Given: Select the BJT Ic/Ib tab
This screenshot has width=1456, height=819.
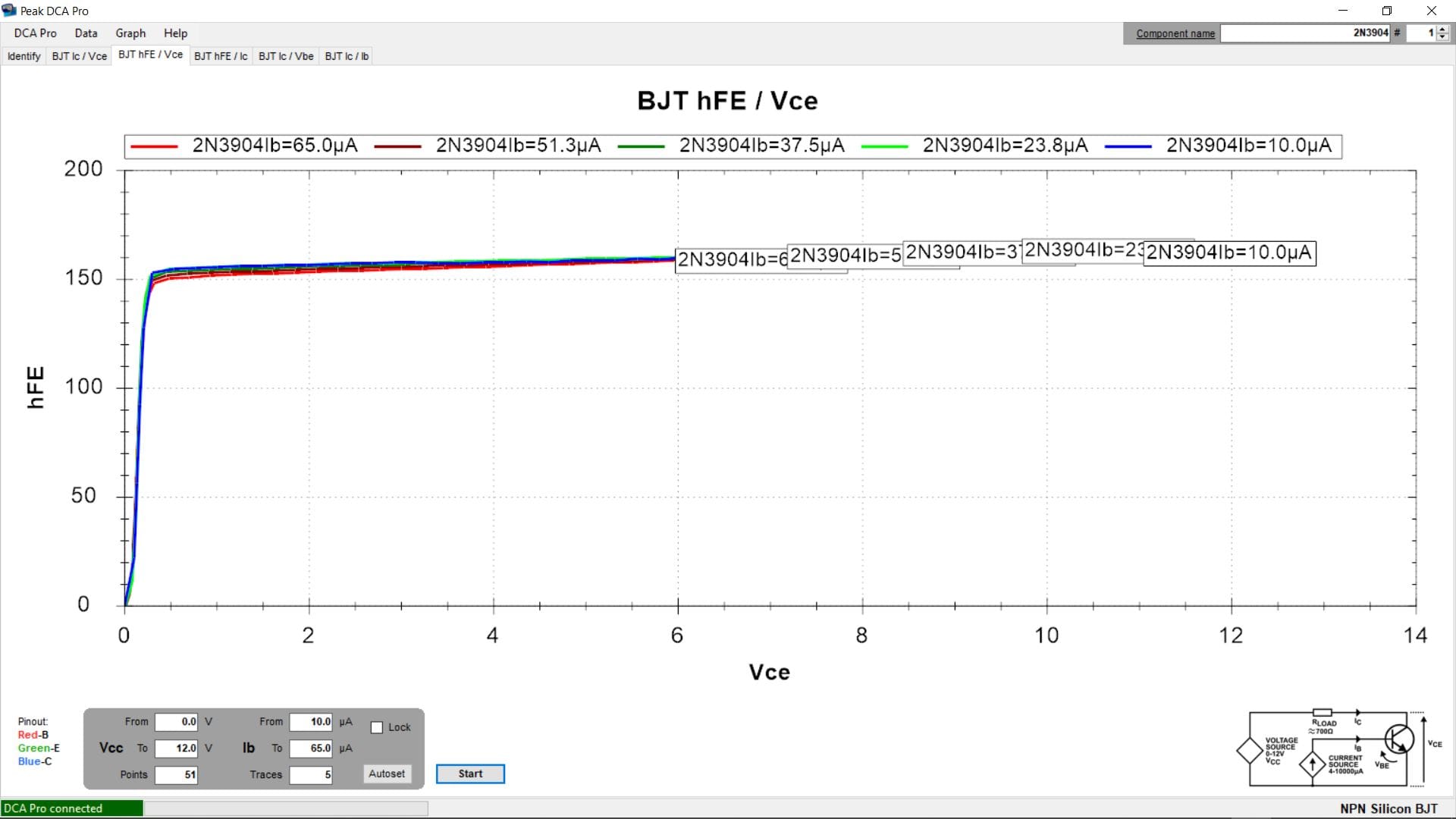Looking at the screenshot, I should pyautogui.click(x=346, y=55).
